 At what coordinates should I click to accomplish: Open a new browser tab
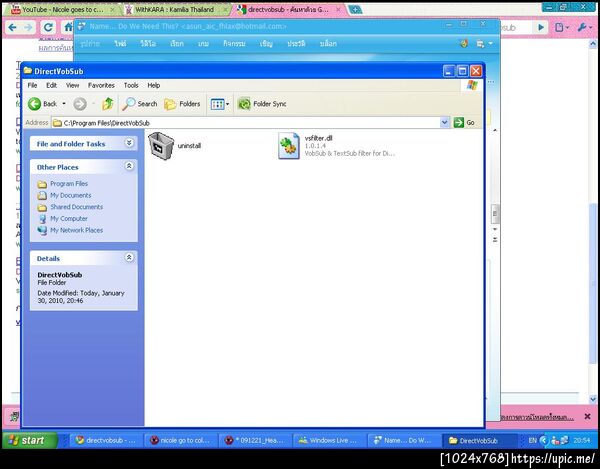[x=355, y=10]
